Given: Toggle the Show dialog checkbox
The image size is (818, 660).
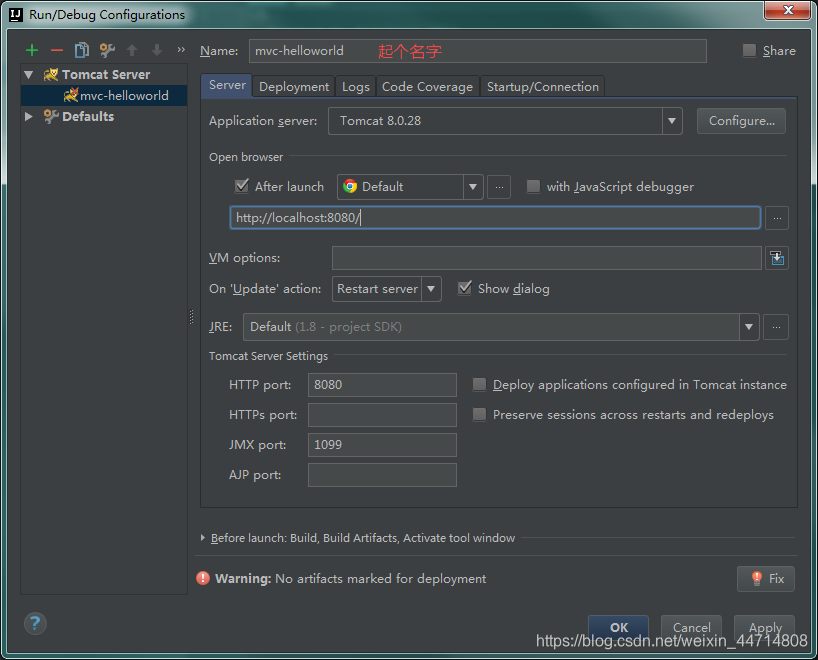Looking at the screenshot, I should [464, 288].
